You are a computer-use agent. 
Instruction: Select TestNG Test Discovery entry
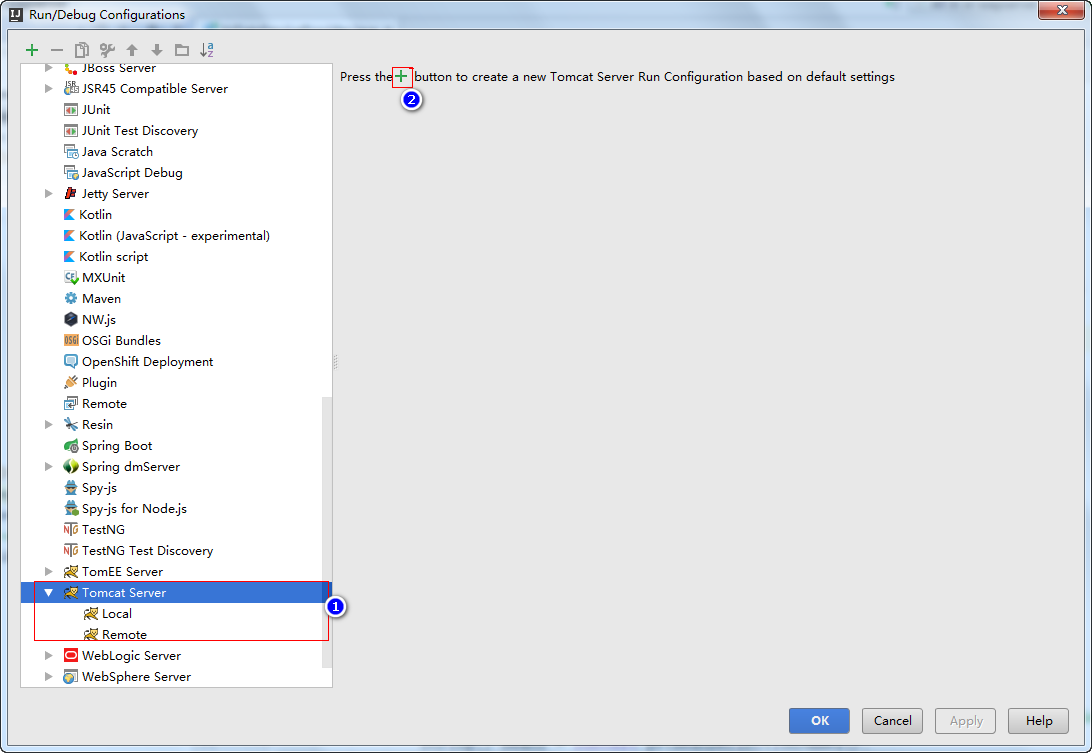pos(147,551)
